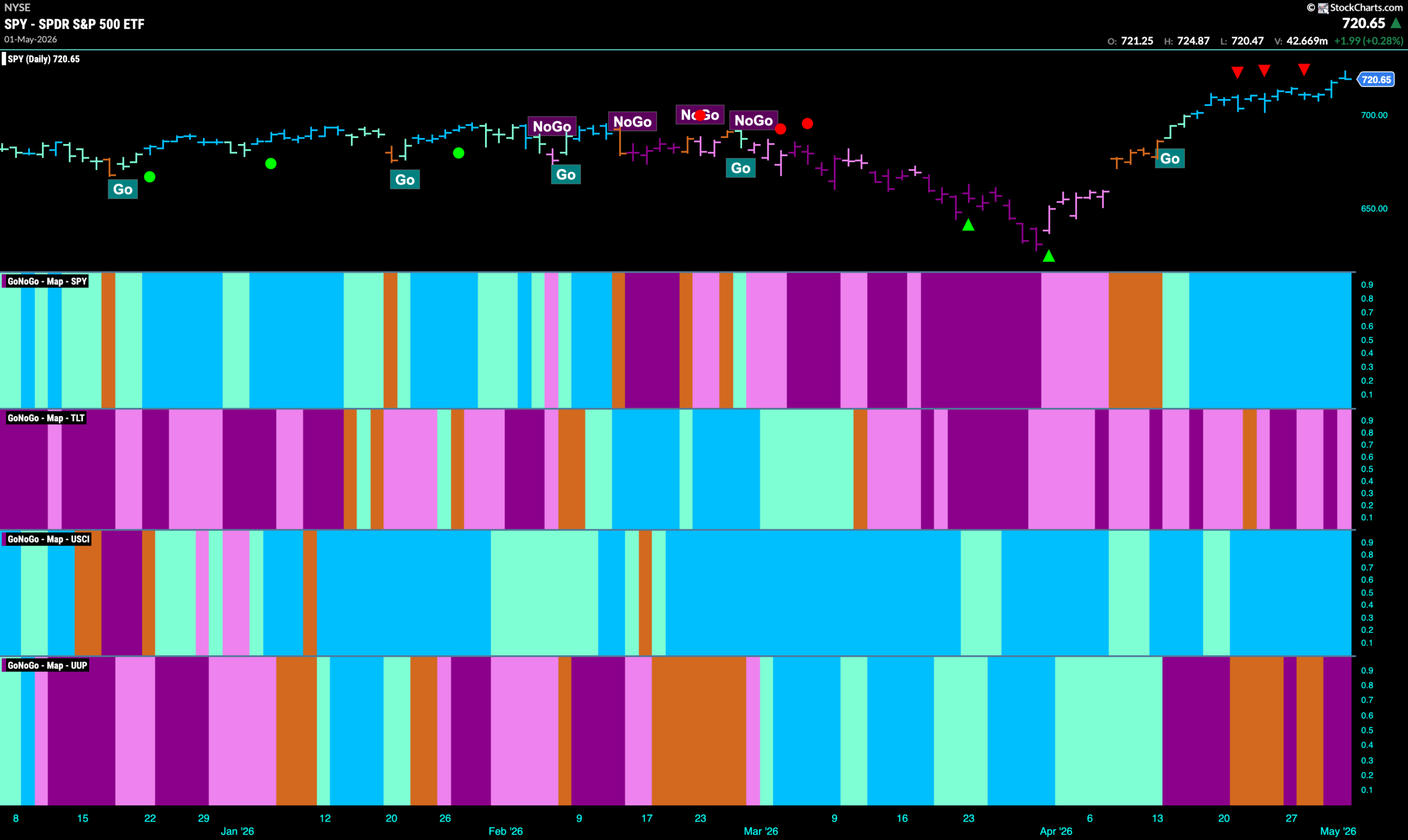Click the NoGo label near February 17

point(632,121)
